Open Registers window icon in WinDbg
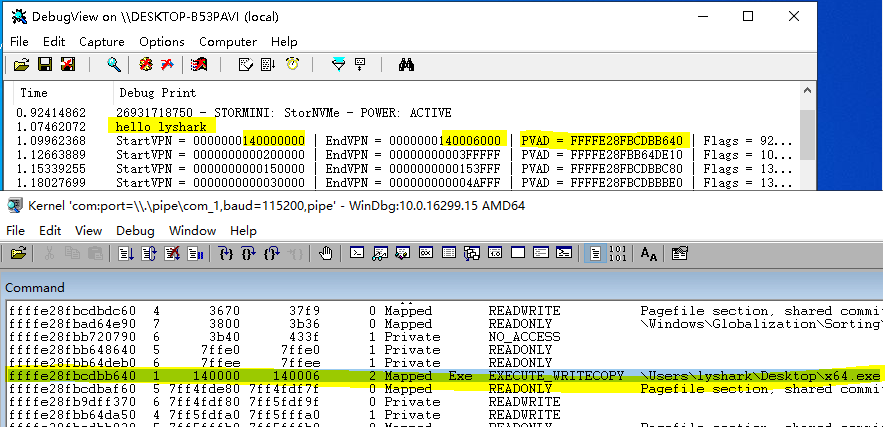 point(426,253)
